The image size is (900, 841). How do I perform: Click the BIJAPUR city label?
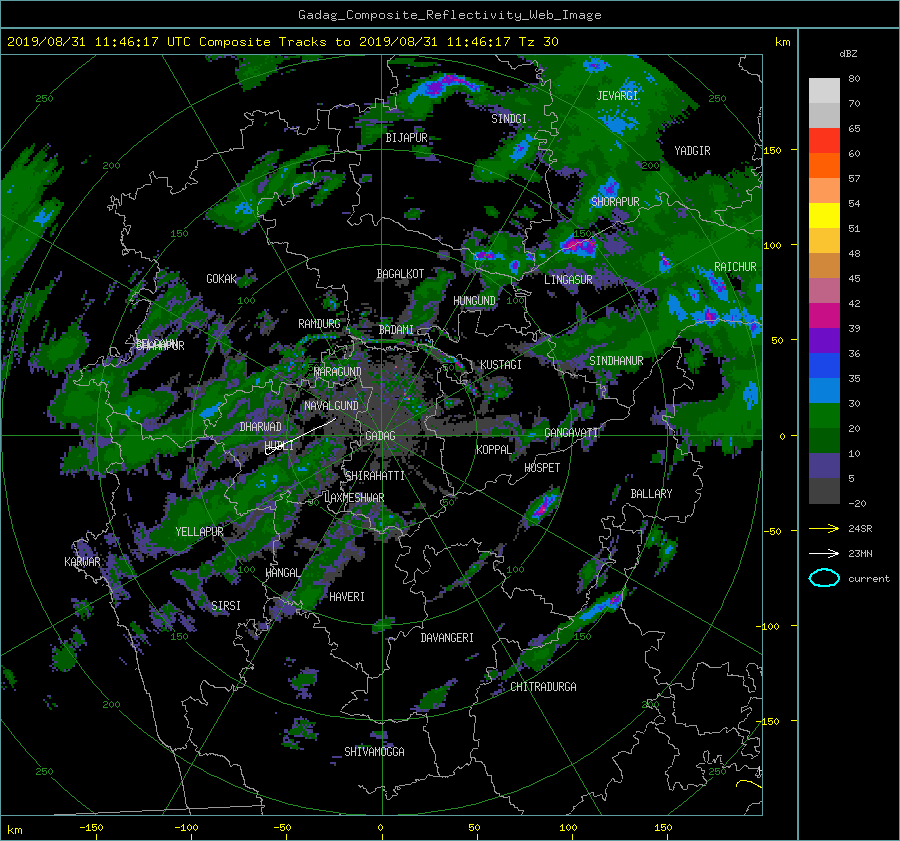(x=406, y=138)
